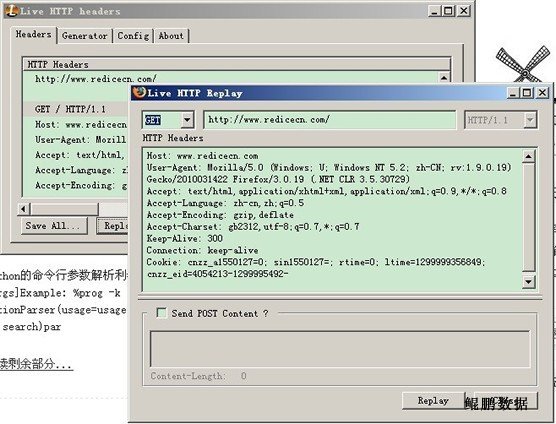Maximize the Live HTTP Replay window

(x=527, y=93)
